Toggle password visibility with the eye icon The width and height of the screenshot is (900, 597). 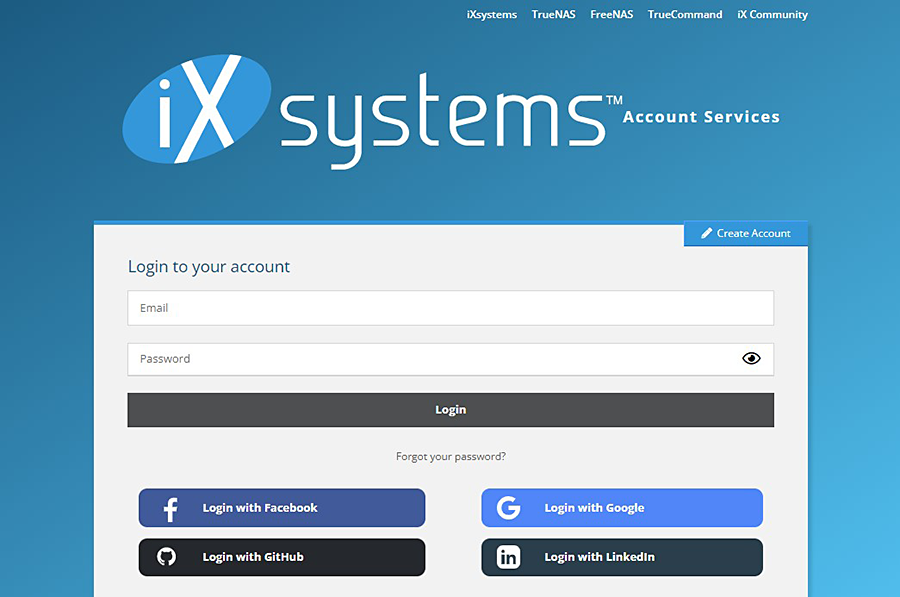click(x=751, y=359)
